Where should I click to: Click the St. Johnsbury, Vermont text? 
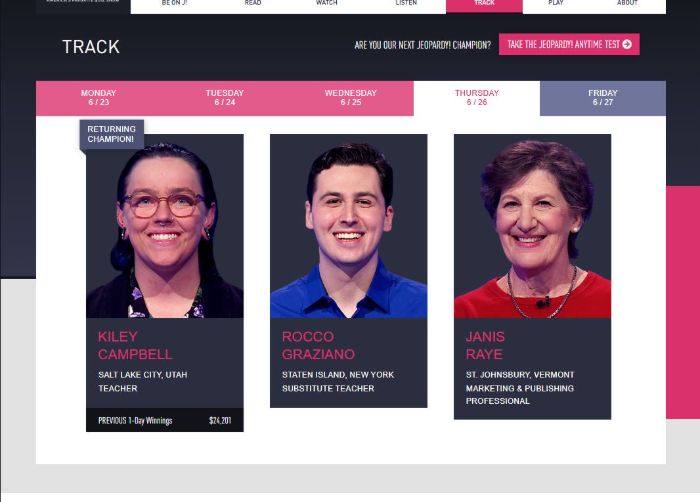tap(520, 375)
